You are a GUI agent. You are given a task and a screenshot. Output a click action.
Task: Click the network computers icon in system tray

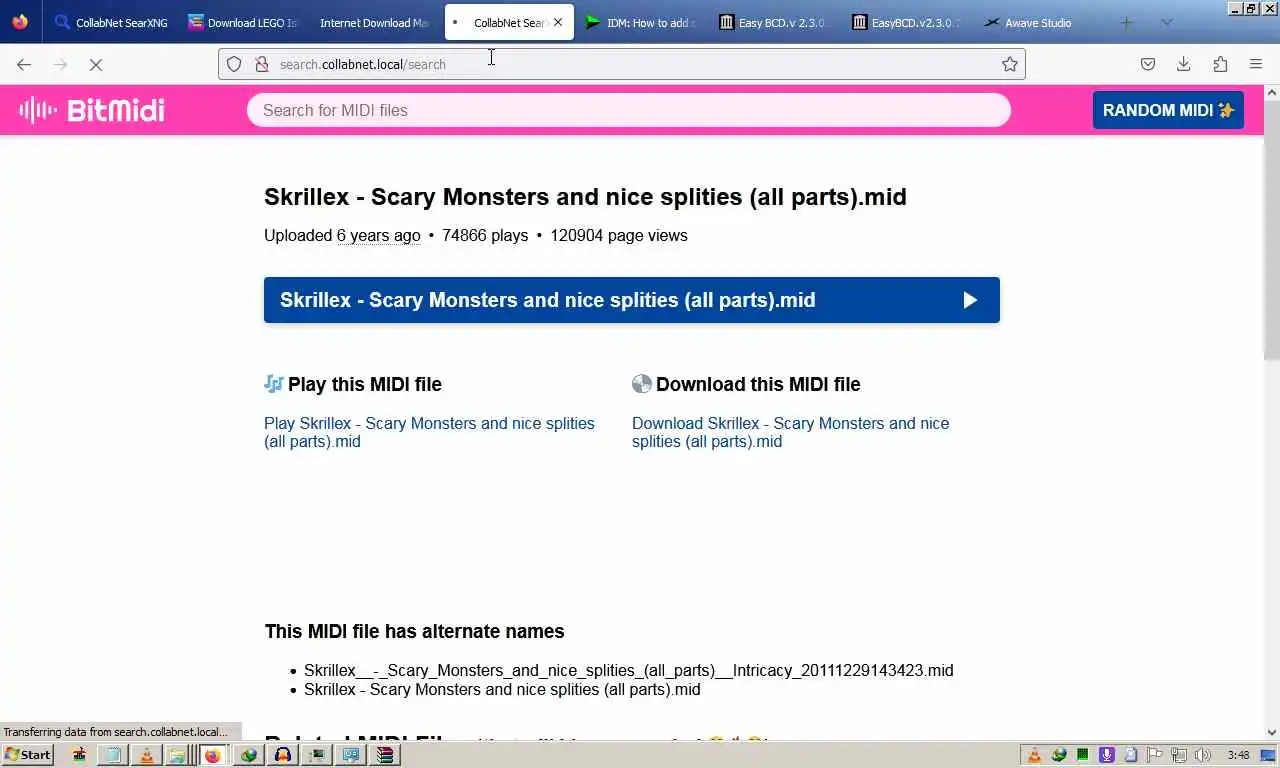1179,755
